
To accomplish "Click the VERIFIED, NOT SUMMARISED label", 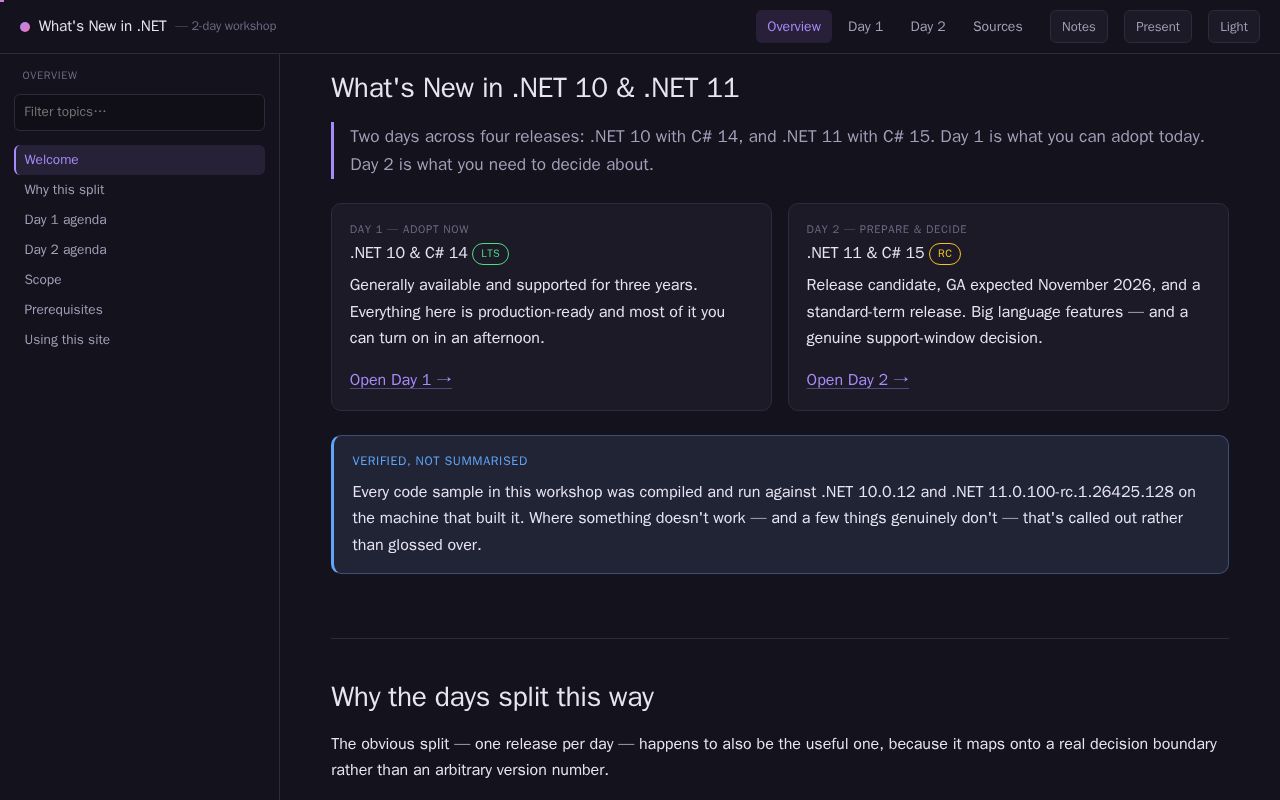I will coord(440,461).
